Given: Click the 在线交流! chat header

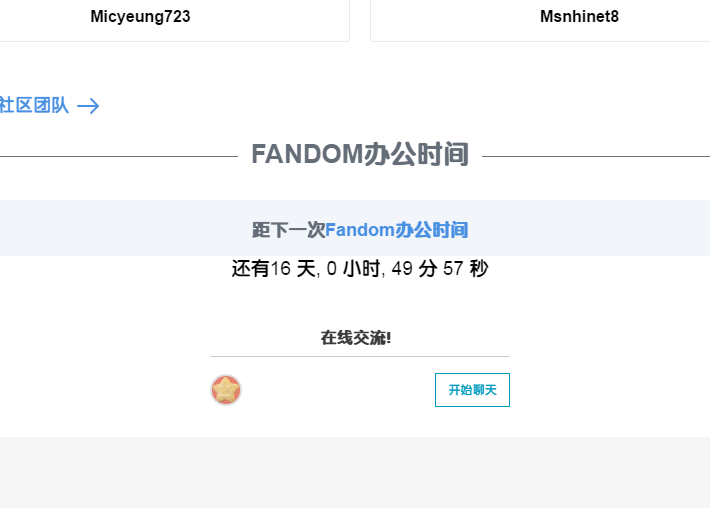Looking at the screenshot, I should tap(356, 338).
